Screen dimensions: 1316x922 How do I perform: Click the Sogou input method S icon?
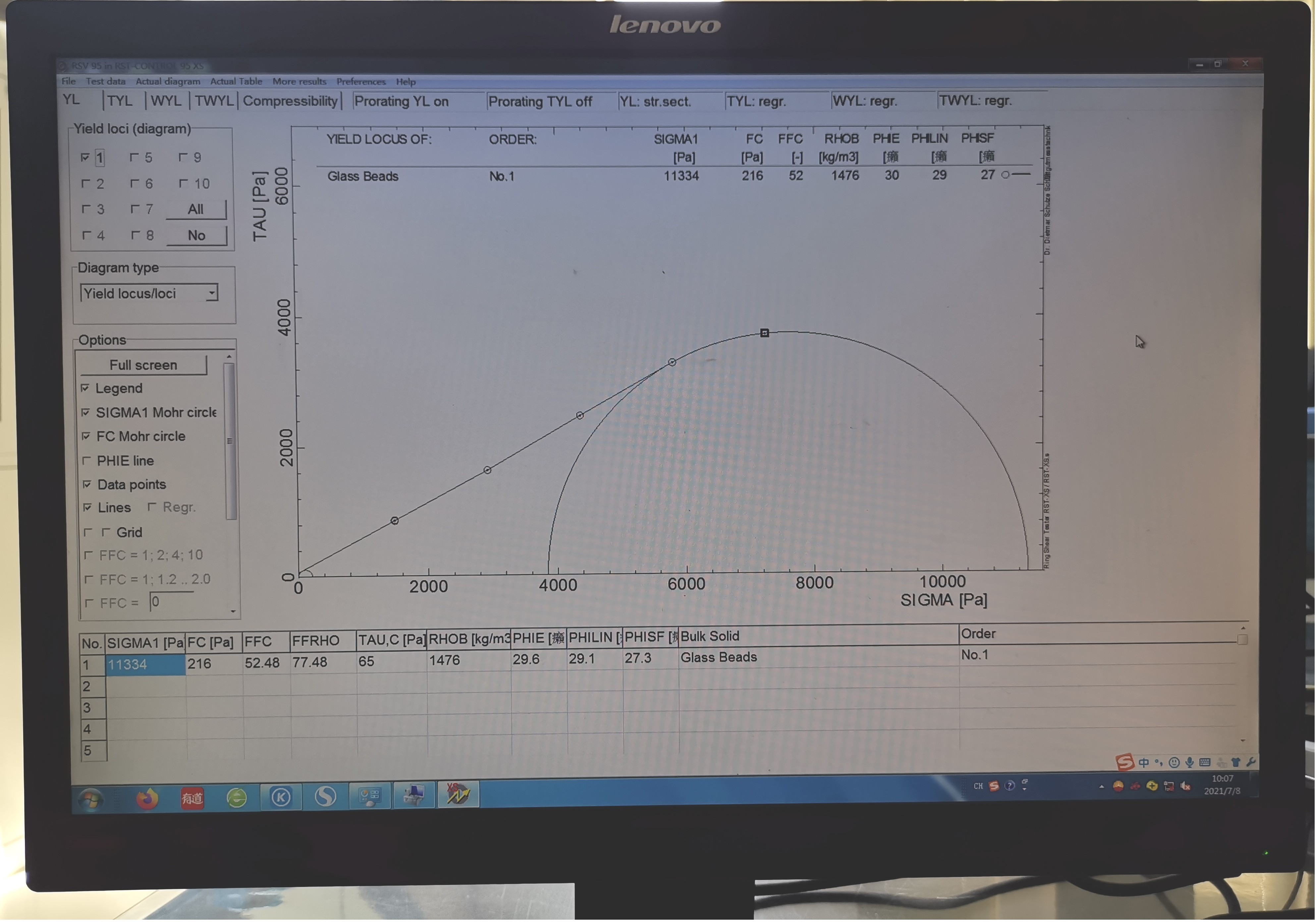[x=1124, y=762]
